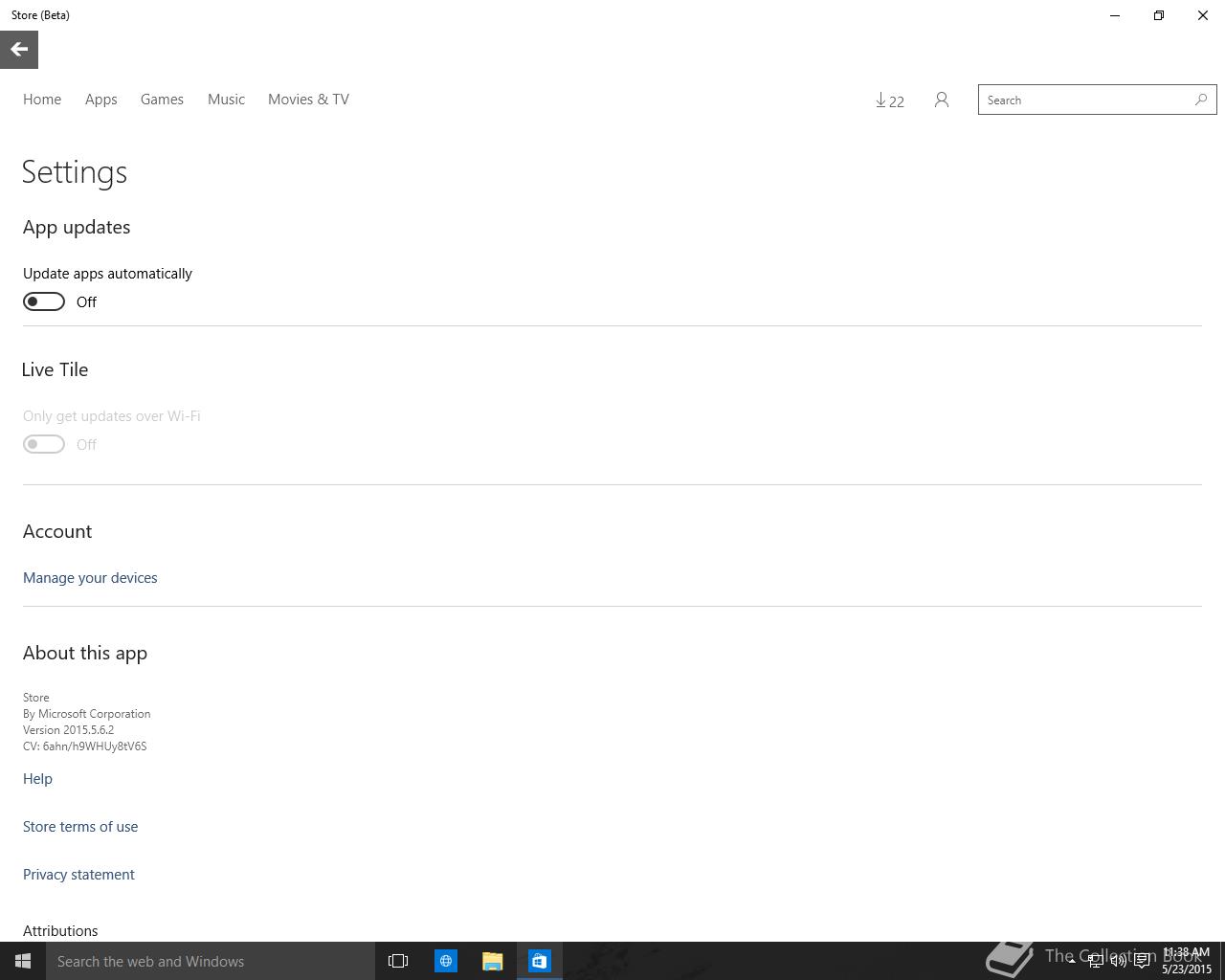Open the volume tray icon
The height and width of the screenshot is (980, 1225).
click(x=1118, y=961)
